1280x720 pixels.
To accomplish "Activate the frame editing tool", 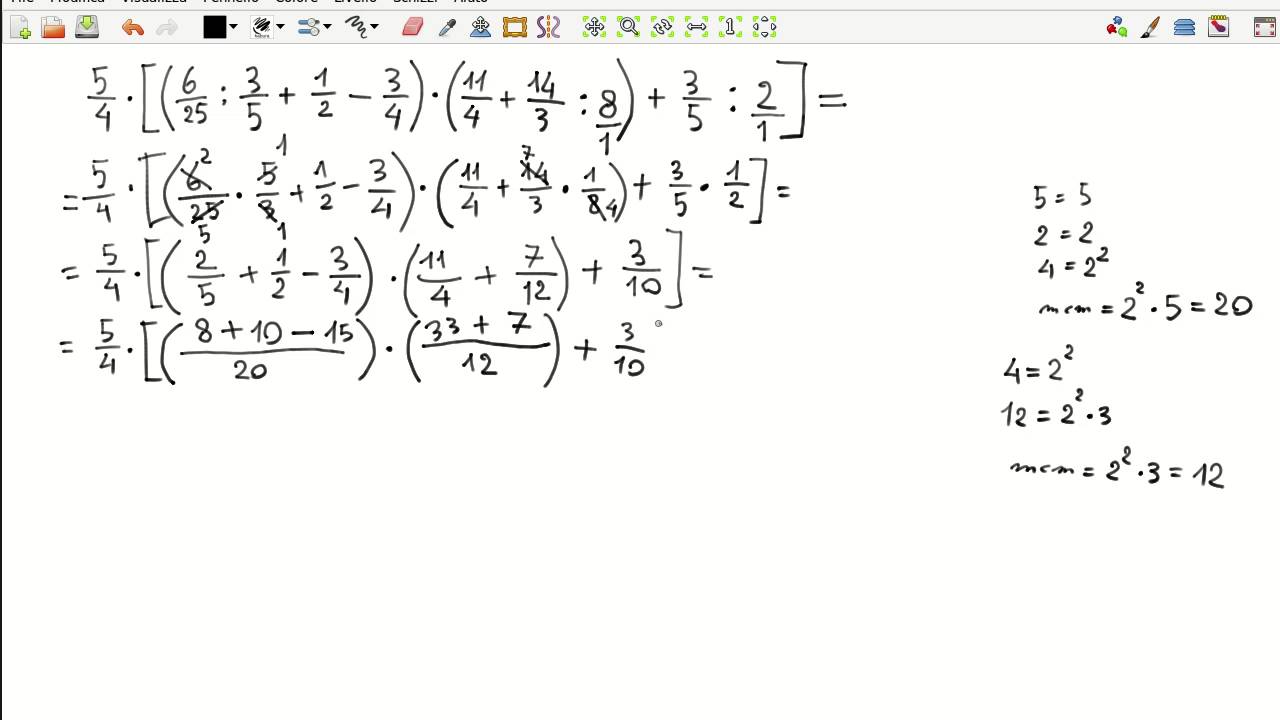I will point(515,27).
